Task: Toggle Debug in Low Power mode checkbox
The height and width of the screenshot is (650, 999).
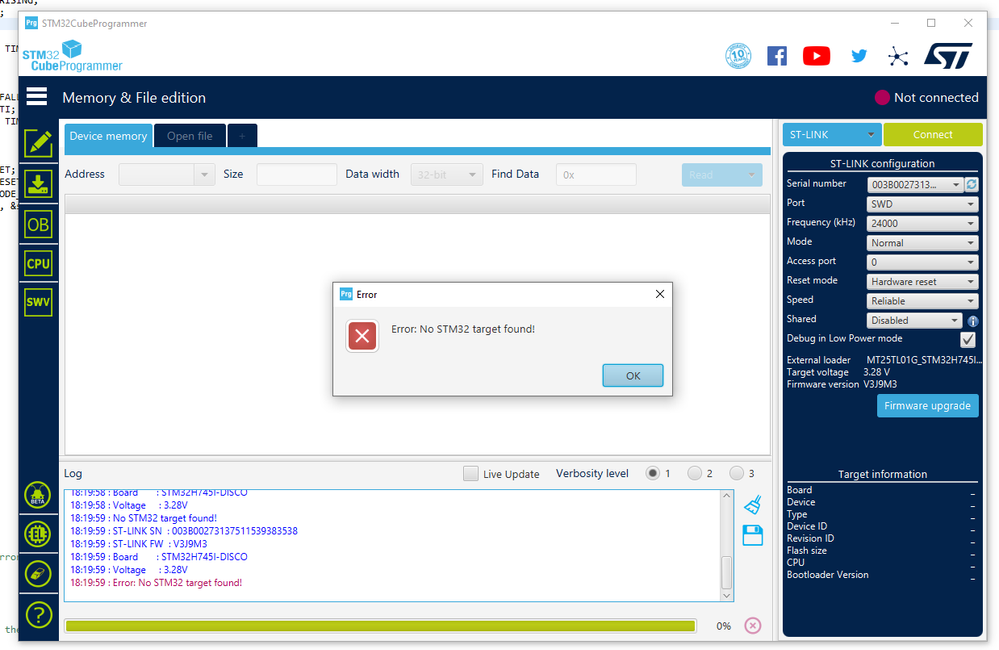Action: tap(968, 340)
